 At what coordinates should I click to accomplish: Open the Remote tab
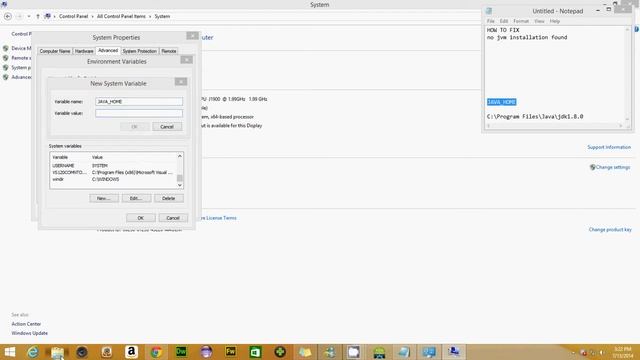169,51
